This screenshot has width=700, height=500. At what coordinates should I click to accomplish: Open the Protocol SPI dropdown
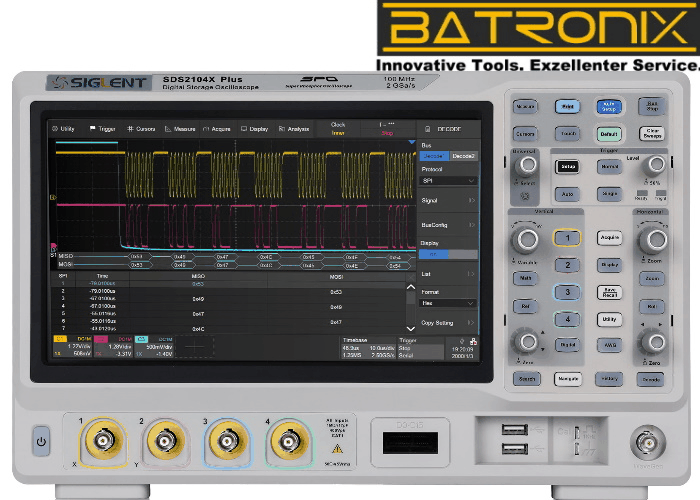coord(448,181)
